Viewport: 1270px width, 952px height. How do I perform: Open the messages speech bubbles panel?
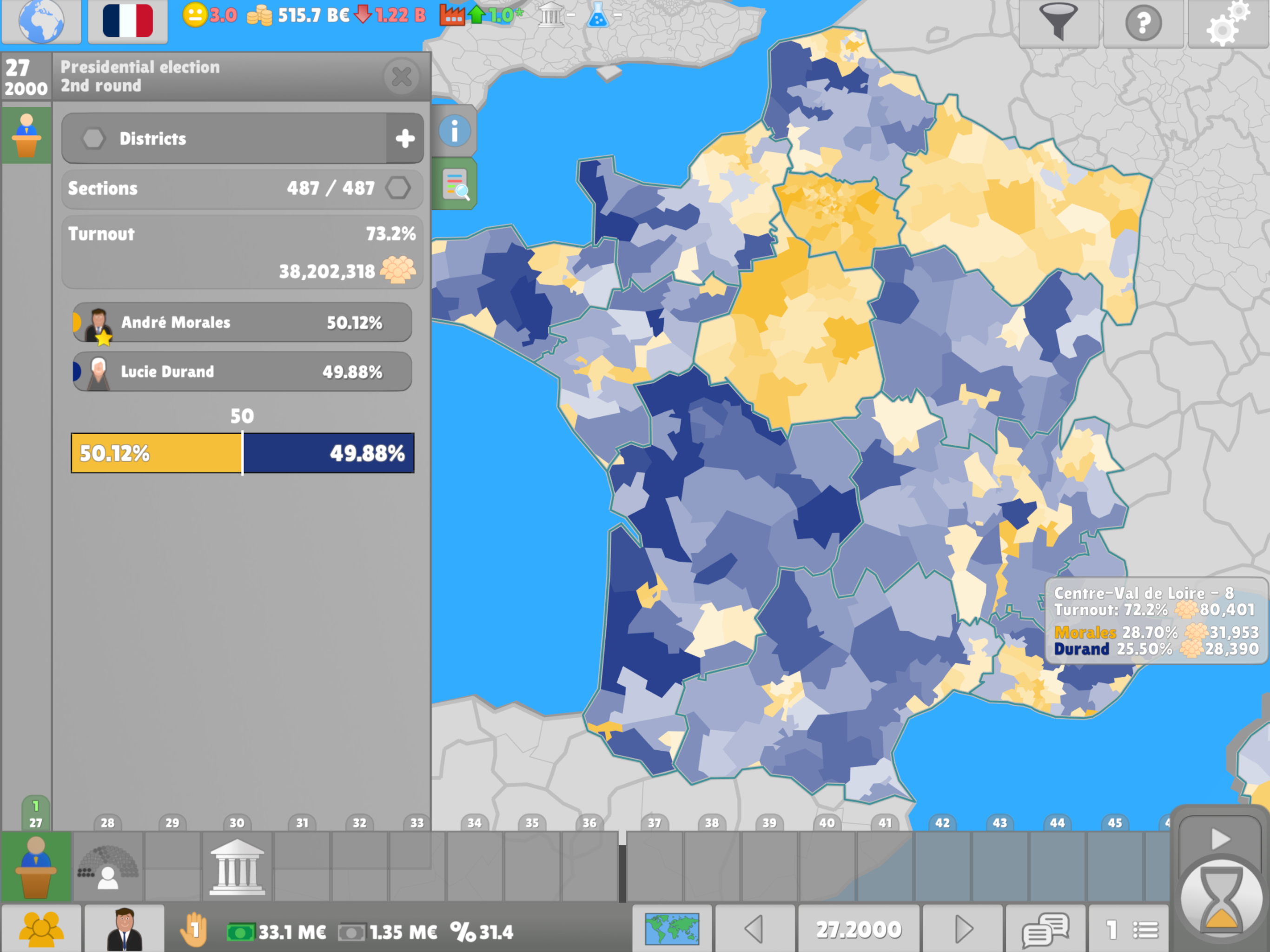pyautogui.click(x=1045, y=930)
